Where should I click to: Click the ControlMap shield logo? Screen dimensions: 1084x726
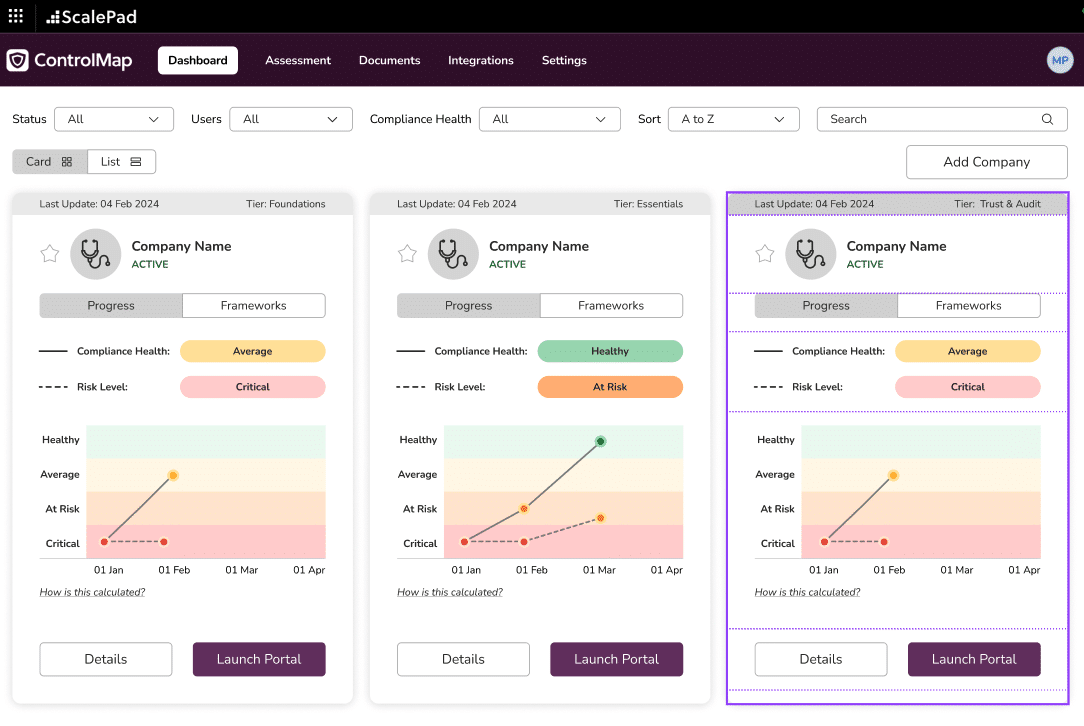(x=17, y=60)
